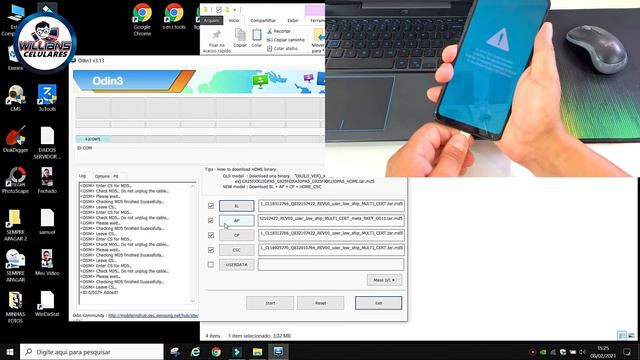This screenshot has height=360, width=640.
Task: Open the PhotoScape desktop shortcut
Action: 16,180
